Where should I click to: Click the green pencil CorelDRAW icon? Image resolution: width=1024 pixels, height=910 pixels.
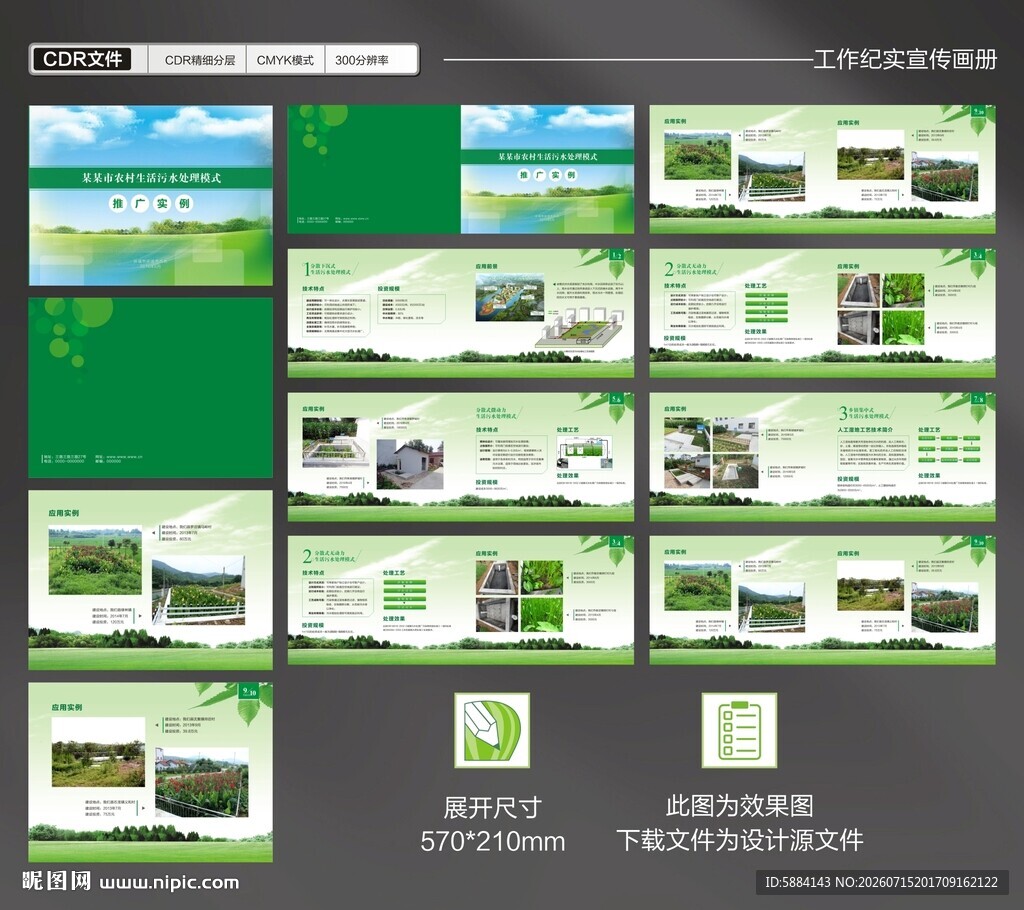[492, 730]
